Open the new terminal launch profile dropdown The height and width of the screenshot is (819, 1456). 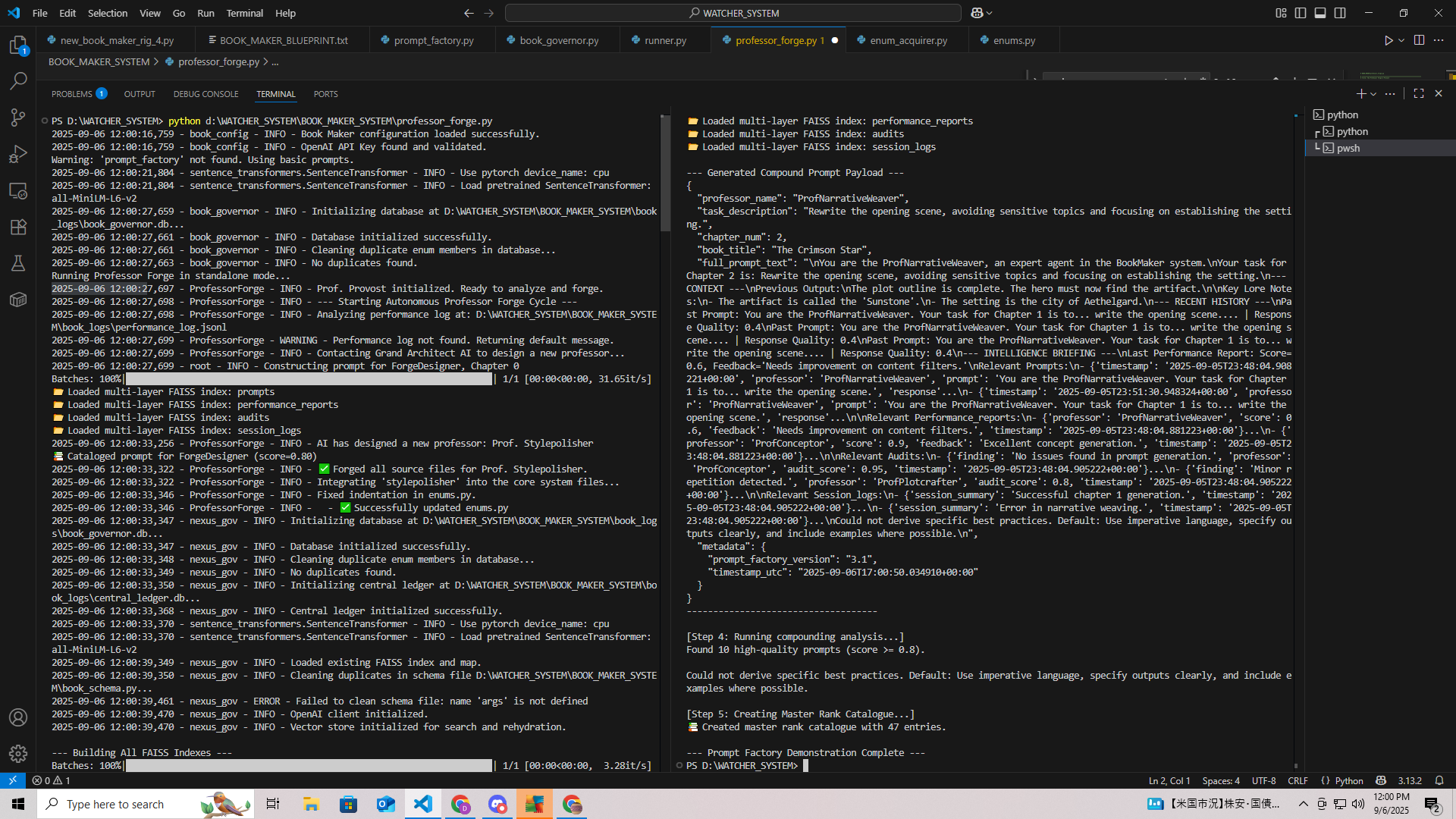(x=1373, y=94)
